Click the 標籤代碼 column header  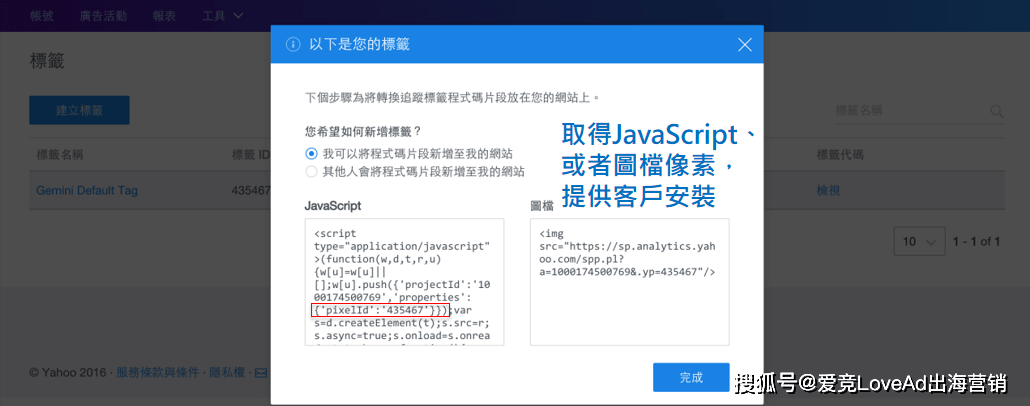pos(840,155)
